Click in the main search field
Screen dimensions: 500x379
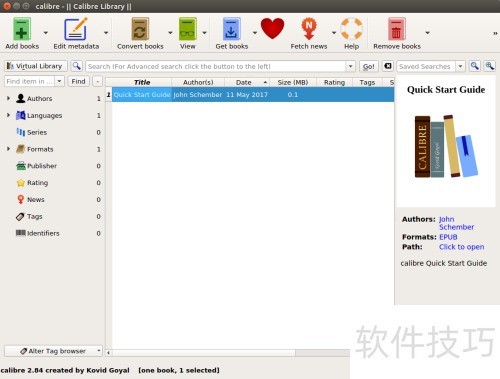click(216, 66)
